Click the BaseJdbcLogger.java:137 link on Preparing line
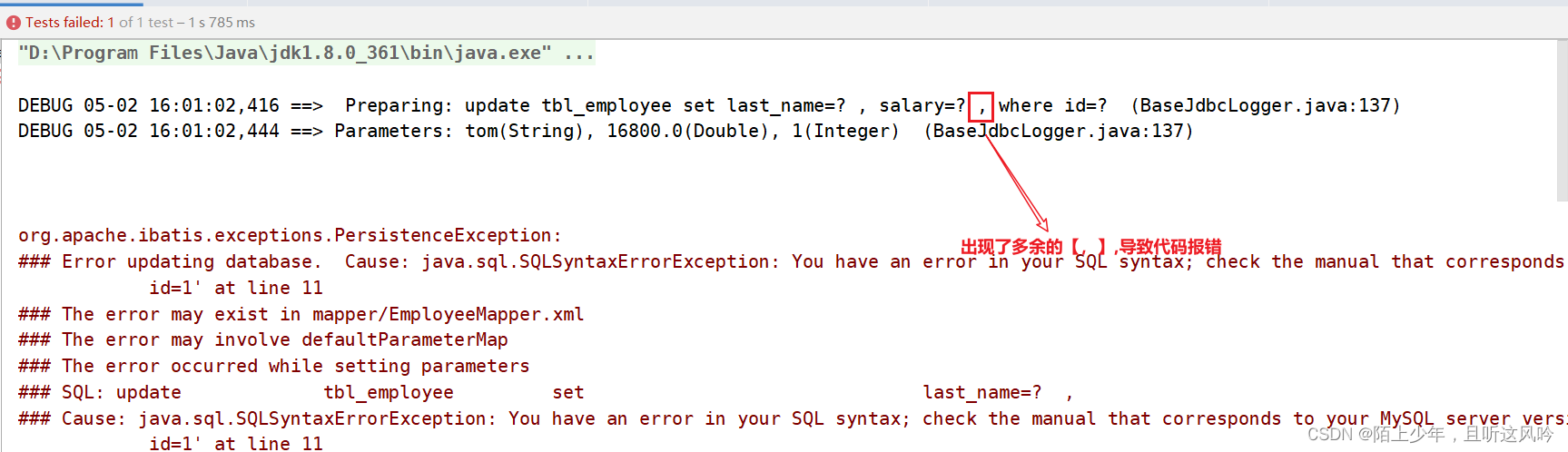This screenshot has width=1568, height=452. [1265, 106]
